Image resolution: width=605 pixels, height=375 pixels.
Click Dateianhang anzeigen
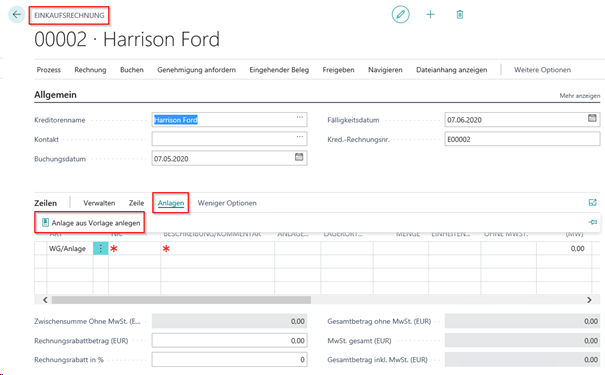pyautogui.click(x=451, y=70)
